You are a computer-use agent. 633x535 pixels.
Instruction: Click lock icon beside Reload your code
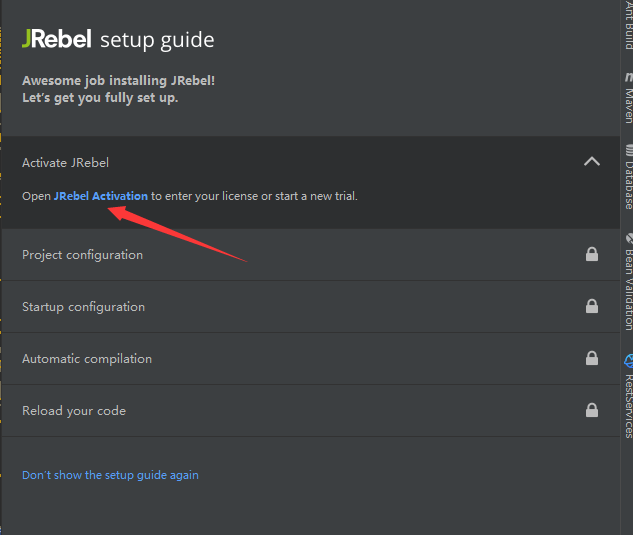592,410
